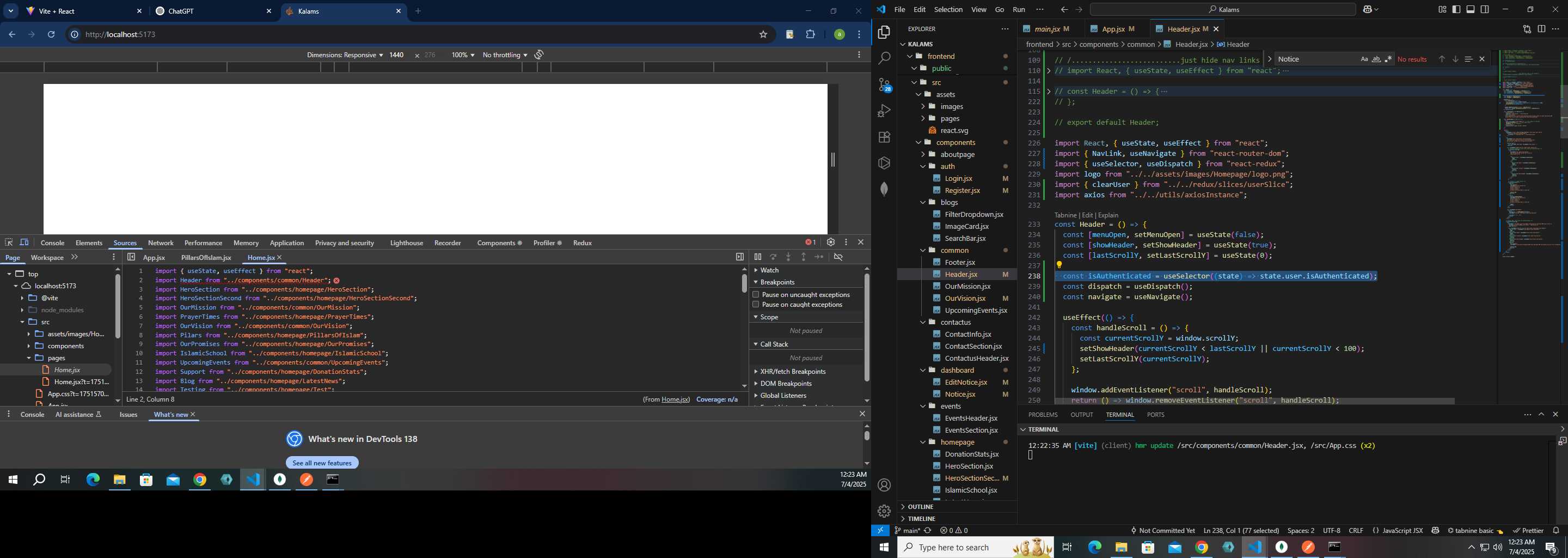Open the MongoDB leaf icon in activity bar
The height and width of the screenshot is (558, 1568).
click(884, 189)
